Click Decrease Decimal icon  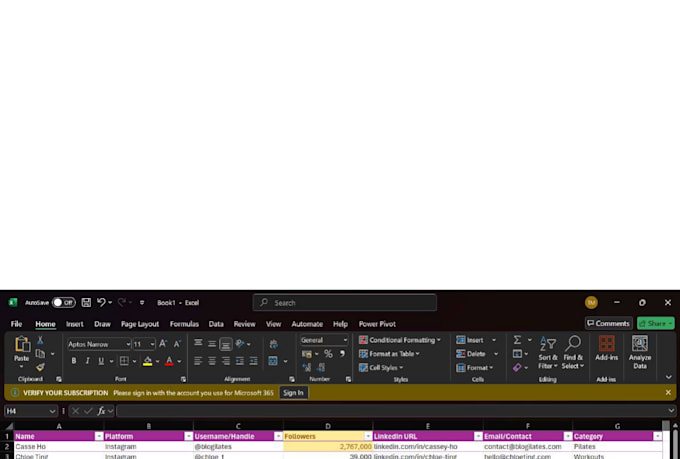pos(321,367)
